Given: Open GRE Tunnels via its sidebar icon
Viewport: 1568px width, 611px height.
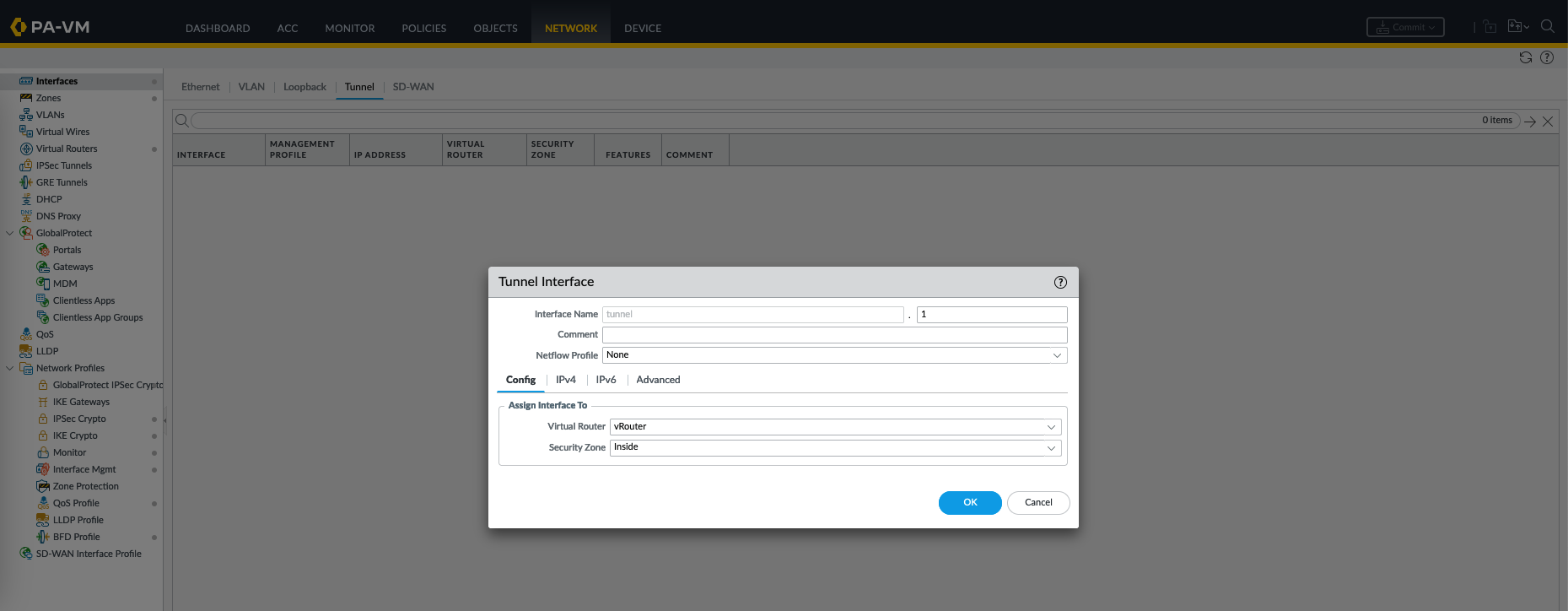Looking at the screenshot, I should (26, 182).
